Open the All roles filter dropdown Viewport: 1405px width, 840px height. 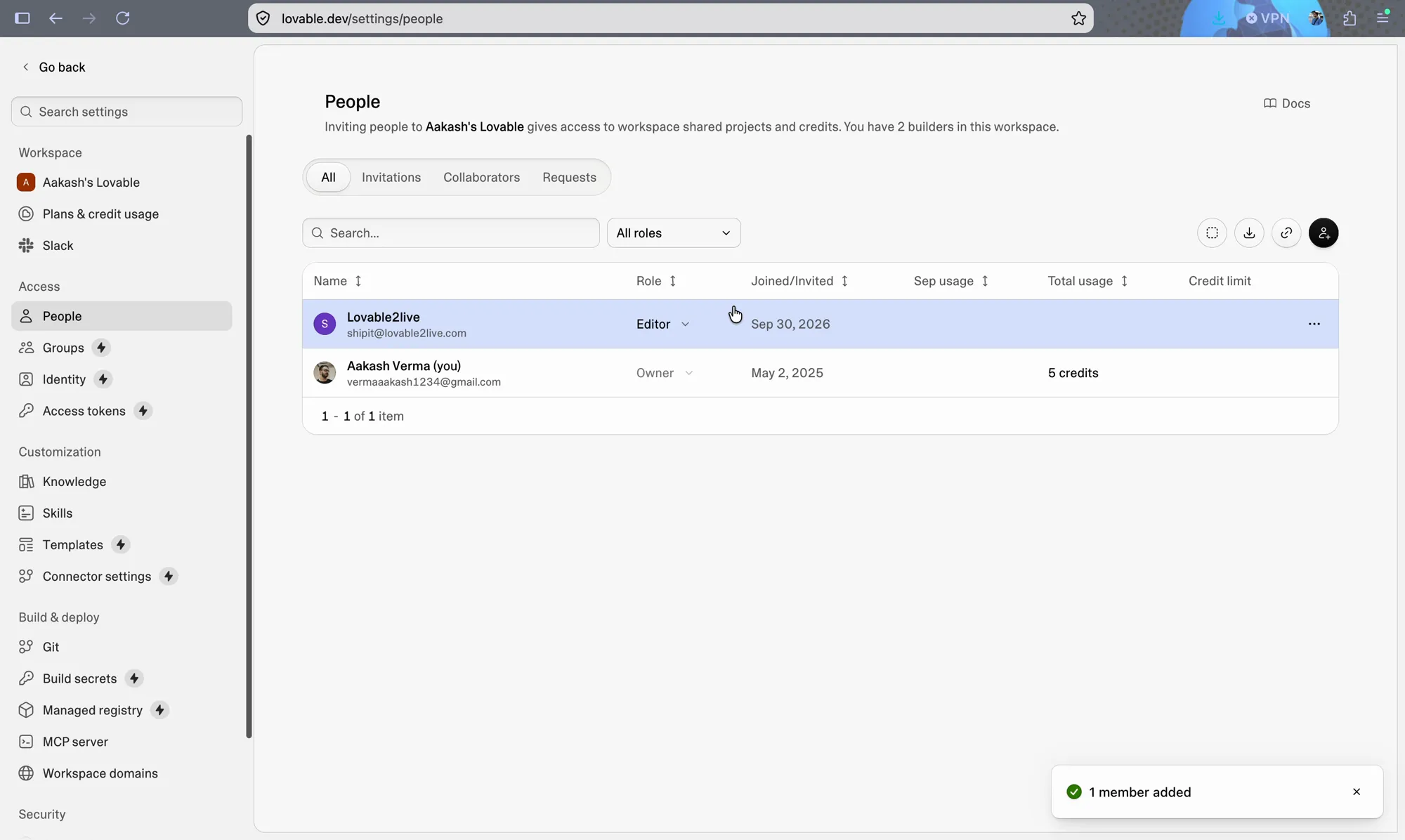point(674,233)
